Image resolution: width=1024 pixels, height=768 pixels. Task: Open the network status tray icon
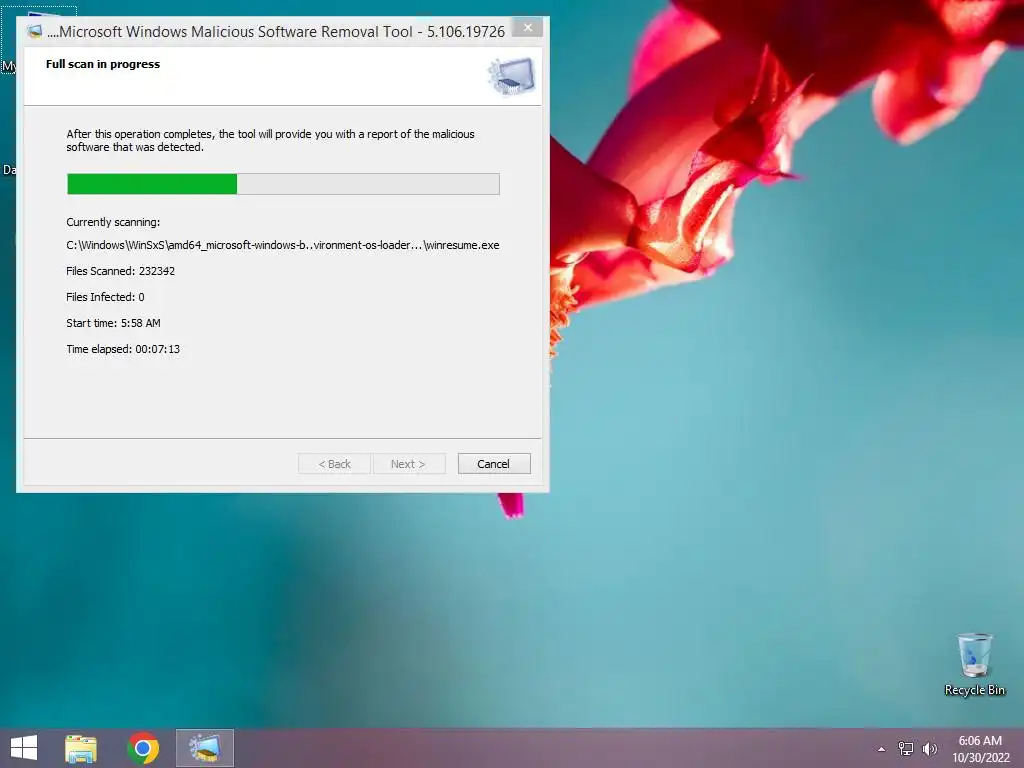click(906, 748)
